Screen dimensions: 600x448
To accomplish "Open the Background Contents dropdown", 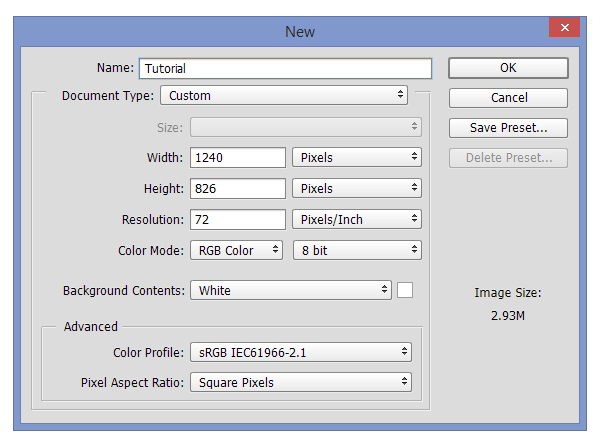I will point(291,290).
